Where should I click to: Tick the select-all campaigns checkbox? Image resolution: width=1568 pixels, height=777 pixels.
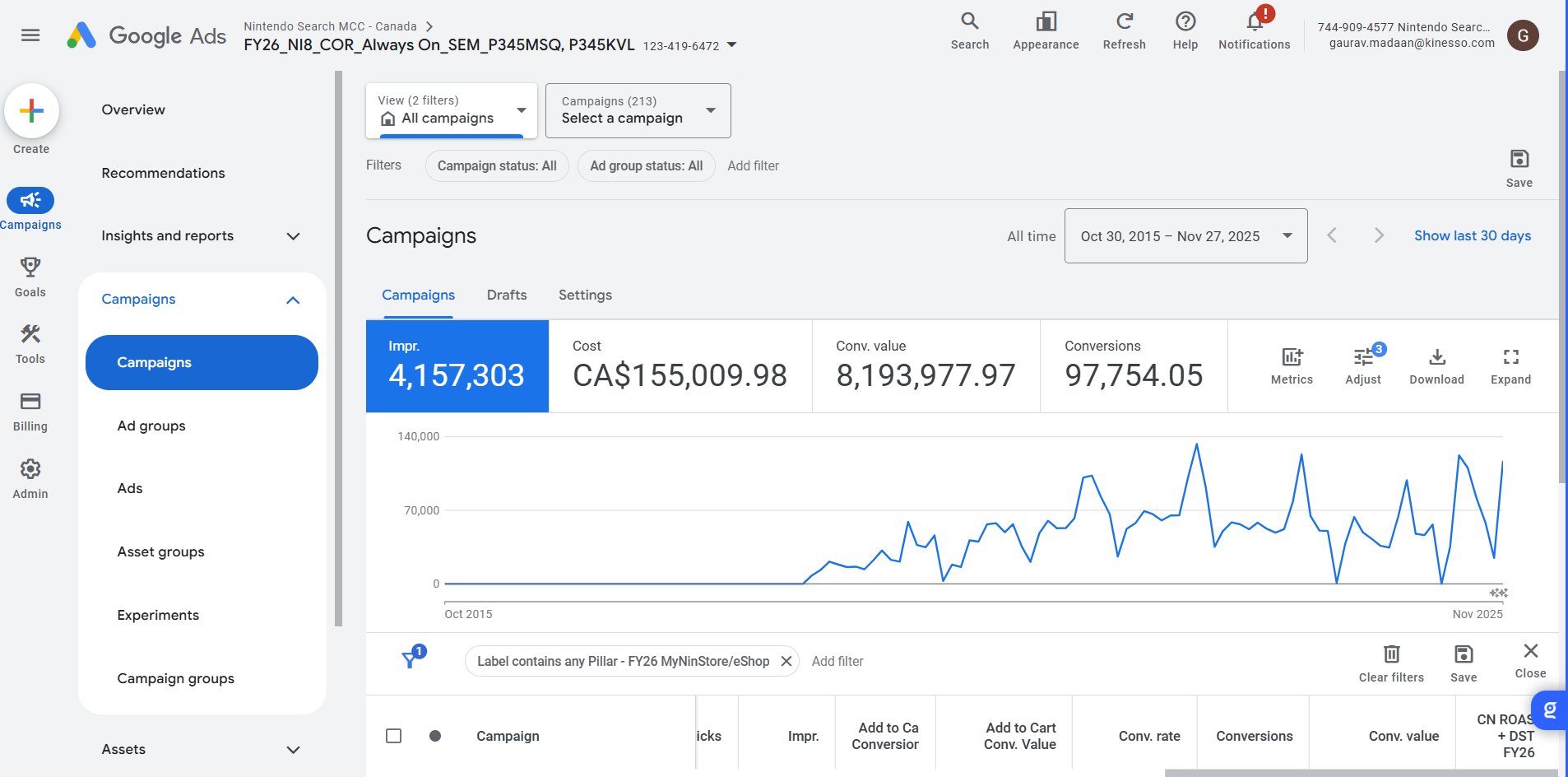pos(394,736)
